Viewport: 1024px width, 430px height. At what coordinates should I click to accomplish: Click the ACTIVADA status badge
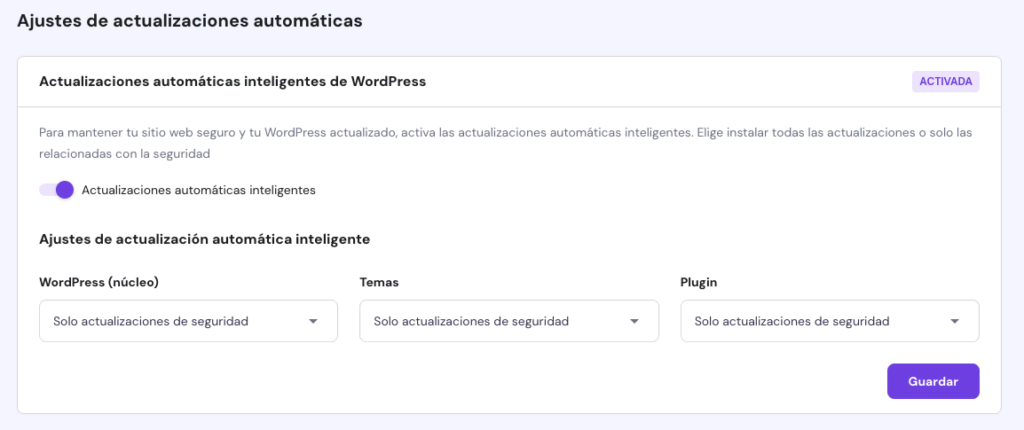(x=945, y=82)
